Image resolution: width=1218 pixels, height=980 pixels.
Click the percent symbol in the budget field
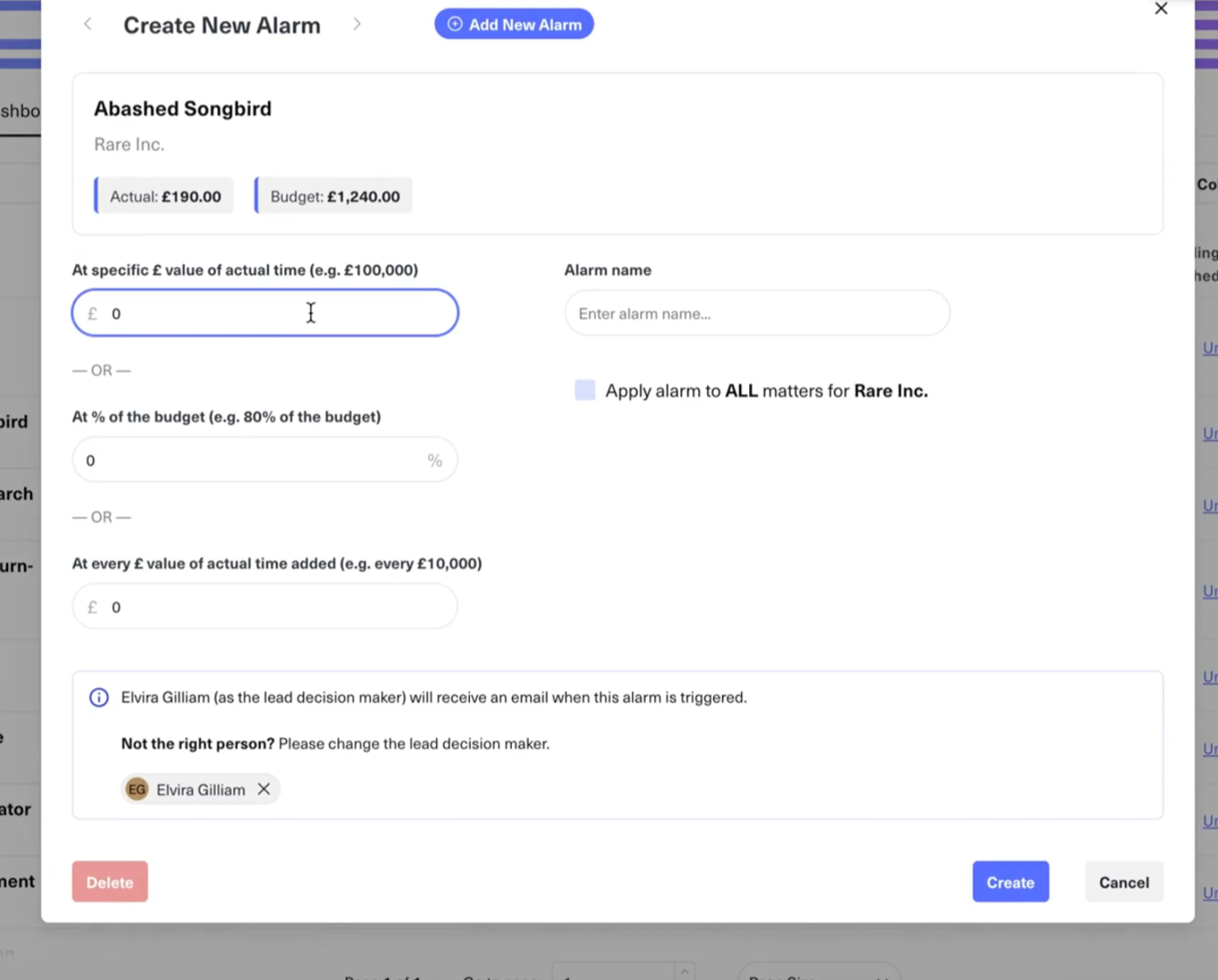click(434, 460)
